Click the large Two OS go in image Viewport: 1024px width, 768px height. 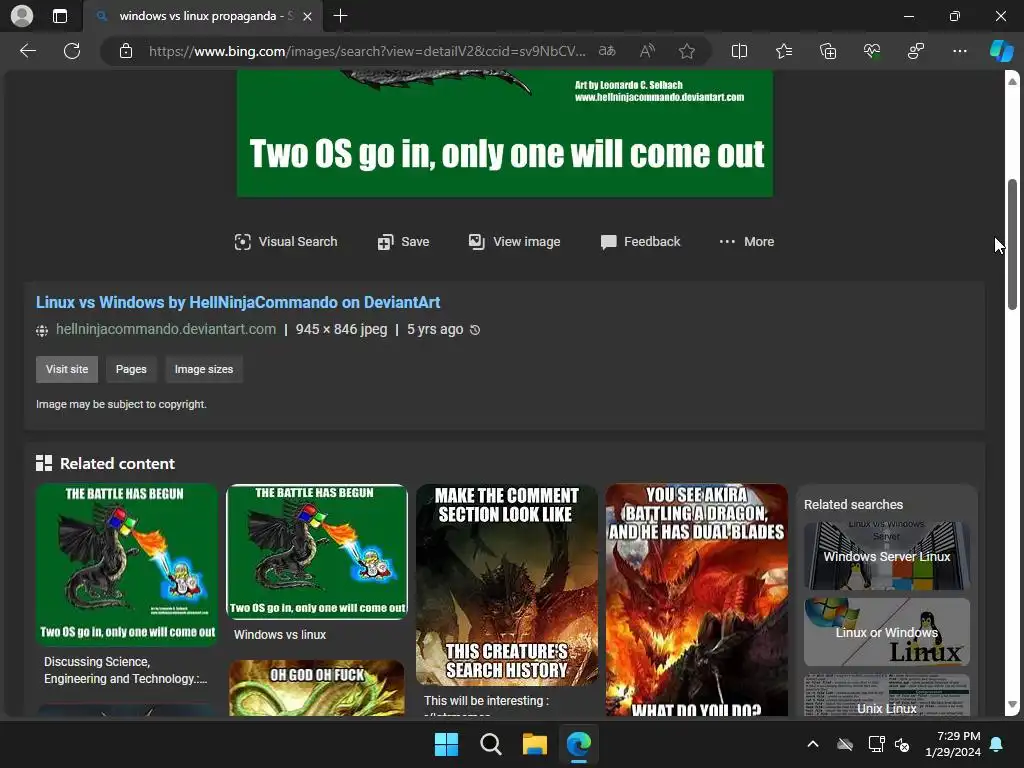505,134
